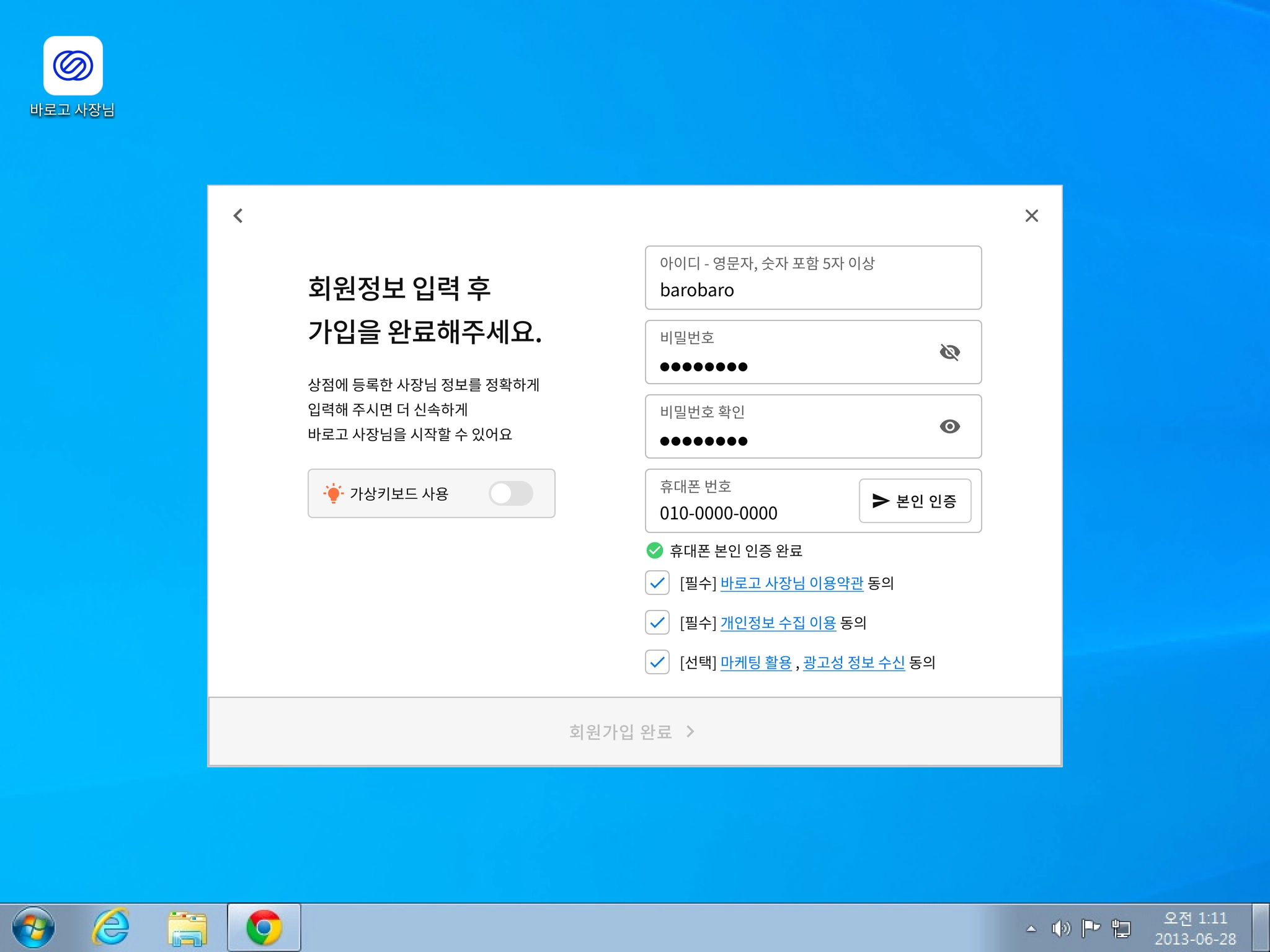This screenshot has width=1270, height=952.
Task: Launch Internet Explorer from taskbar
Action: (110, 928)
